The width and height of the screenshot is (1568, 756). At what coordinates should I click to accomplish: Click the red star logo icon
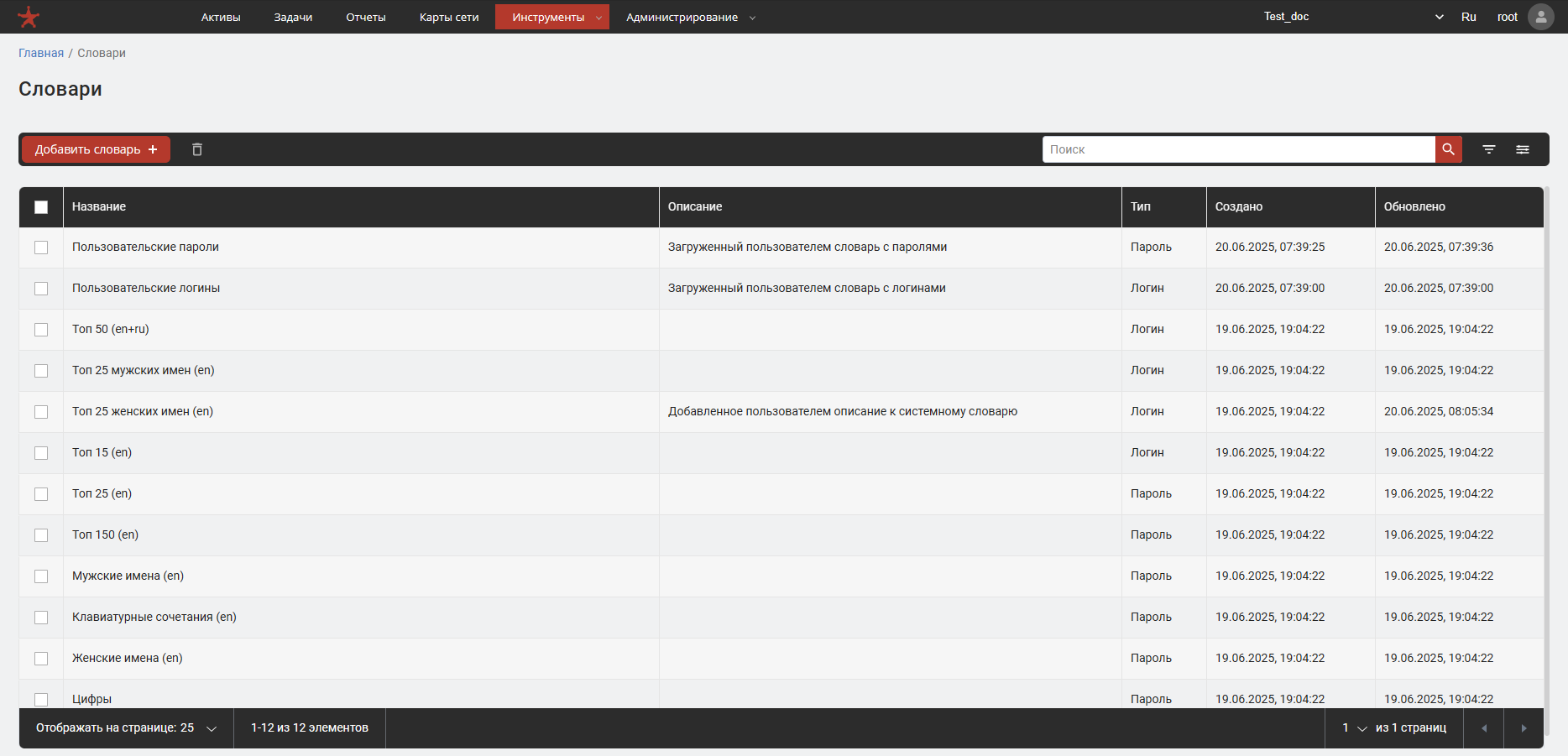(29, 17)
